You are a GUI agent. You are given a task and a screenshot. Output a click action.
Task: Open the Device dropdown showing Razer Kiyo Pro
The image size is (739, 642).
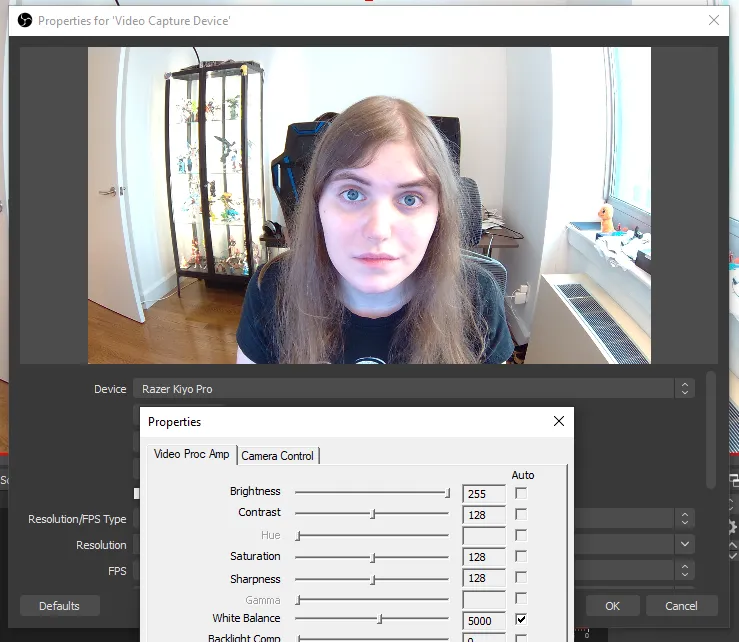point(684,389)
